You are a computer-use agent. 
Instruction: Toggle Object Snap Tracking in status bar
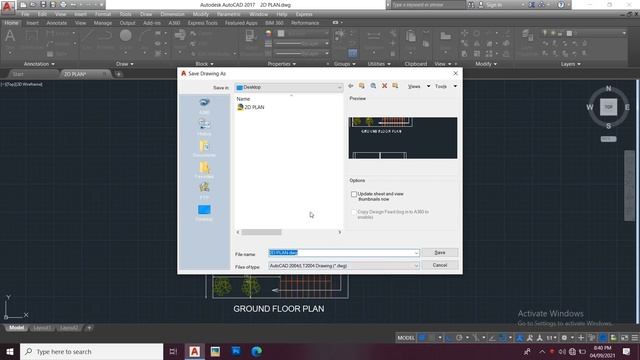point(492,338)
